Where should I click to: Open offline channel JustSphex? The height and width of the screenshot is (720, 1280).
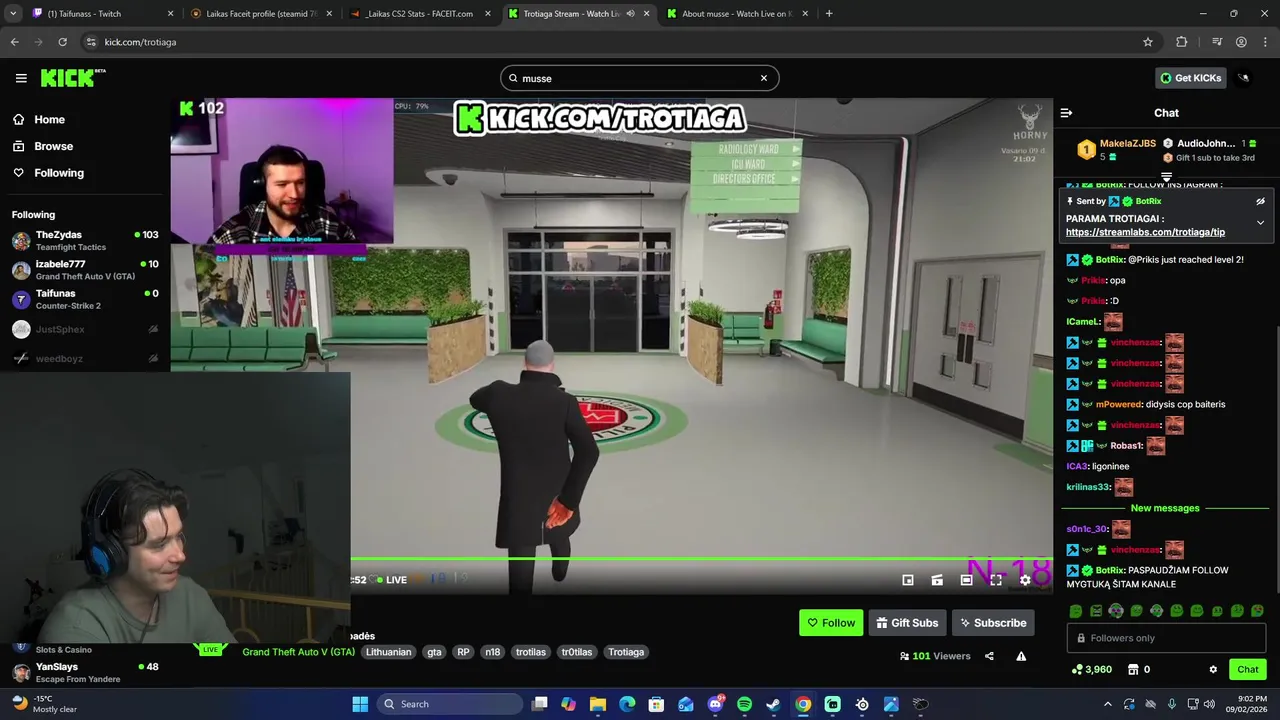85,329
